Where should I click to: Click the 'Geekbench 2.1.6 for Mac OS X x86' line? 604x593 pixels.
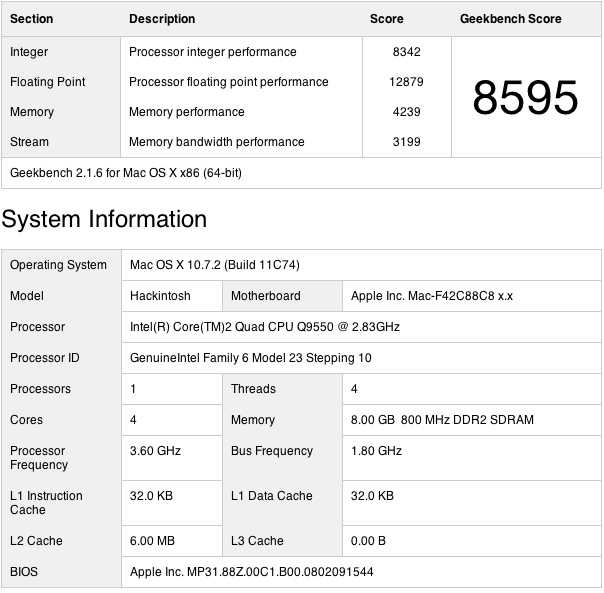(126, 173)
